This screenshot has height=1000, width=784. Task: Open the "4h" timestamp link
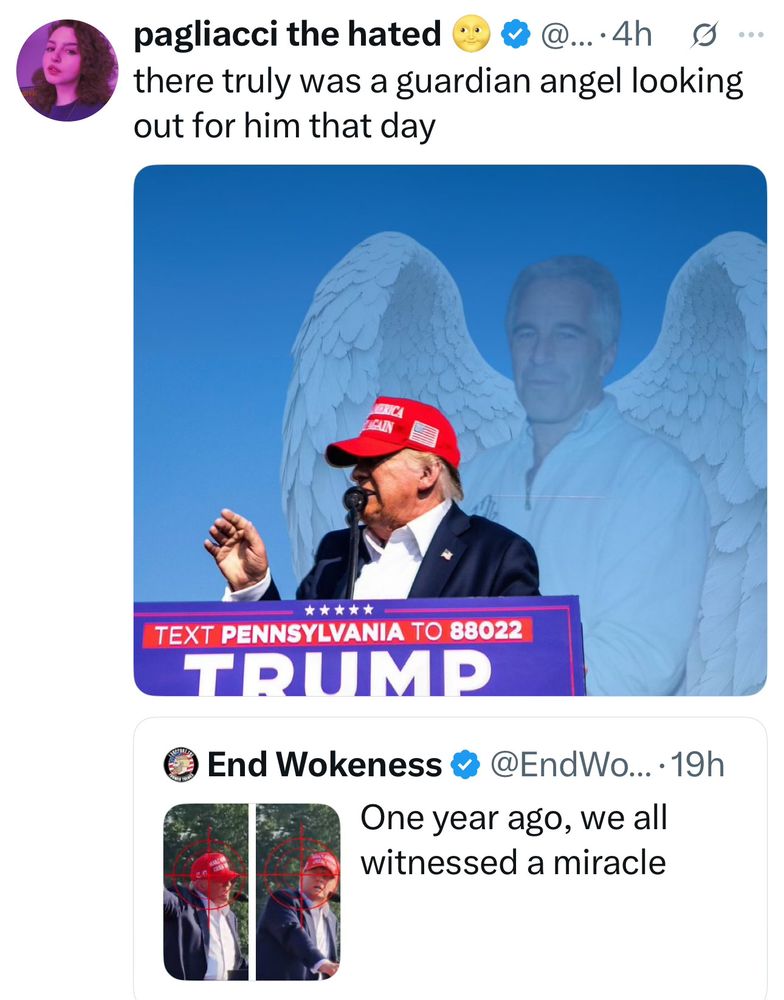click(633, 36)
